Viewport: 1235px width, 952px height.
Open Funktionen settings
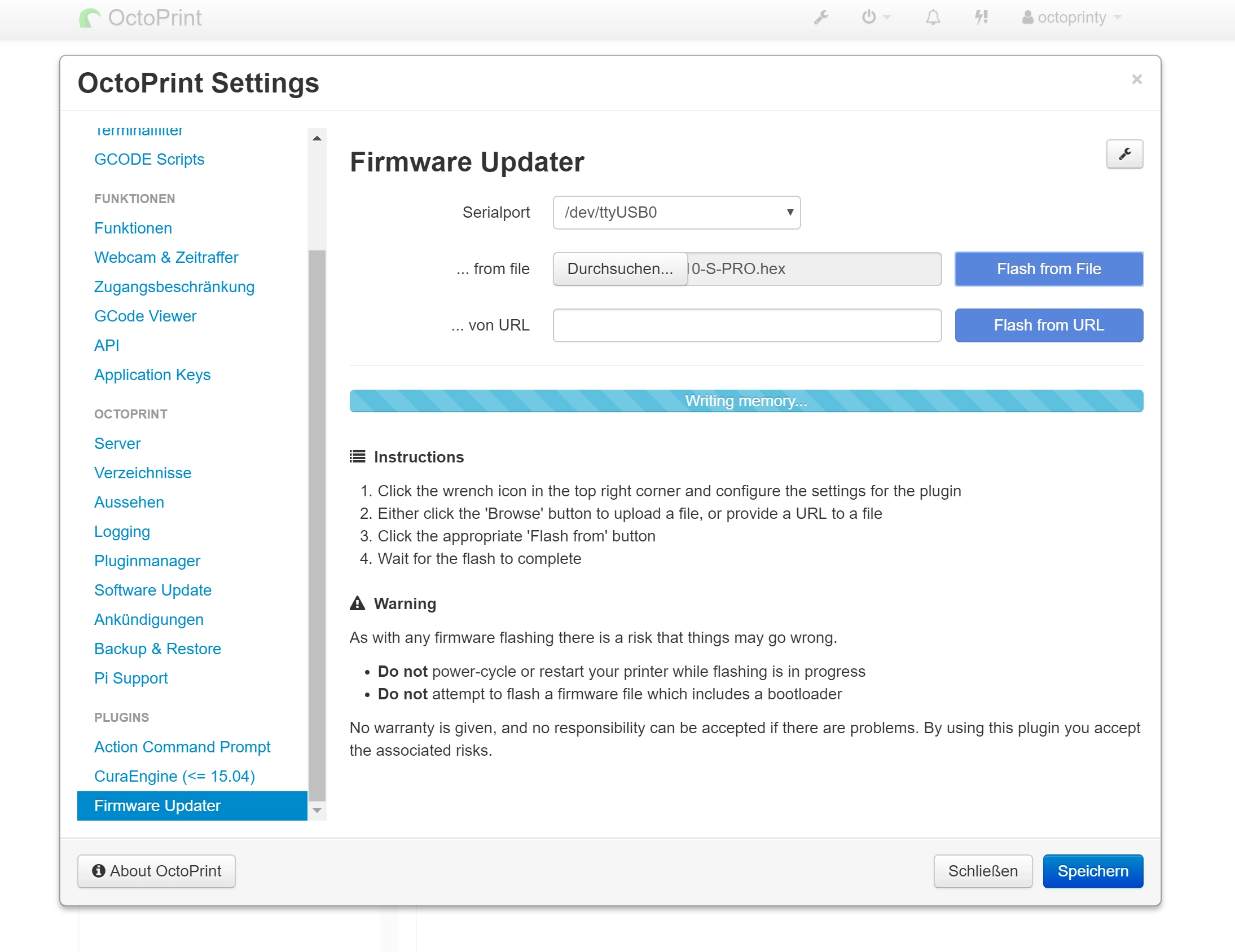point(133,228)
